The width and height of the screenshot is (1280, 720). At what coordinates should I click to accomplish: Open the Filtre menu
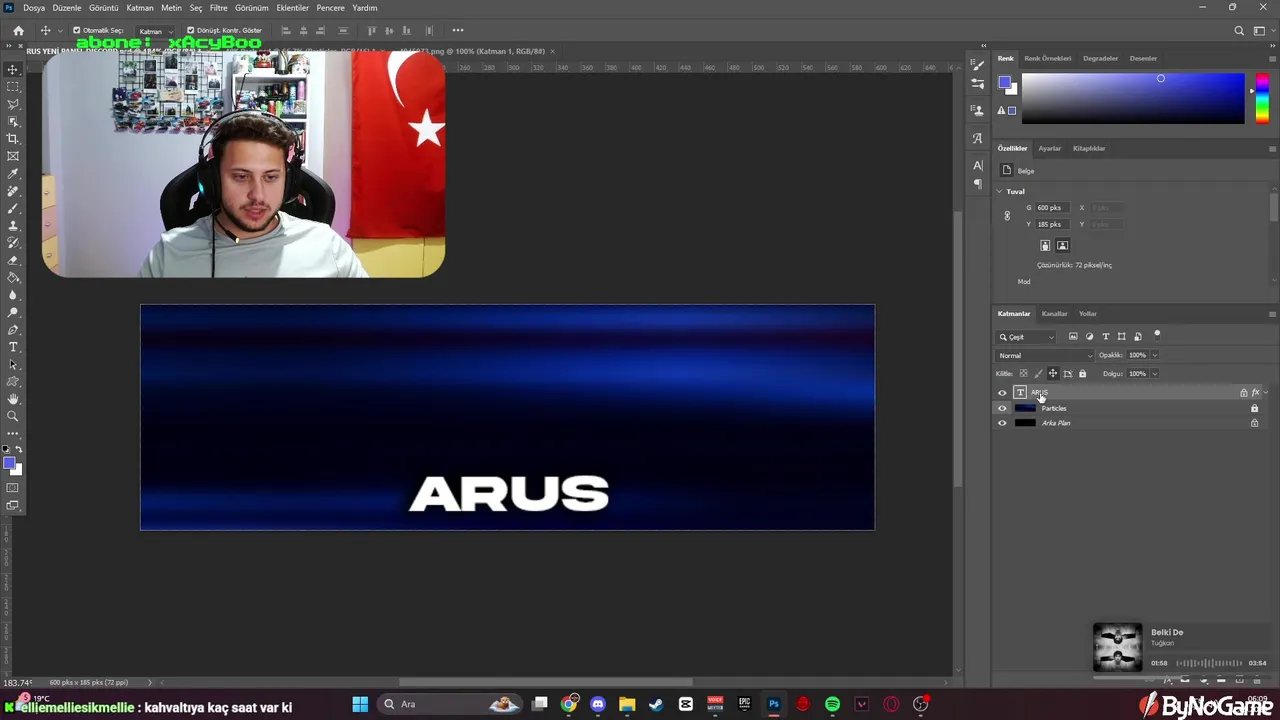click(218, 8)
